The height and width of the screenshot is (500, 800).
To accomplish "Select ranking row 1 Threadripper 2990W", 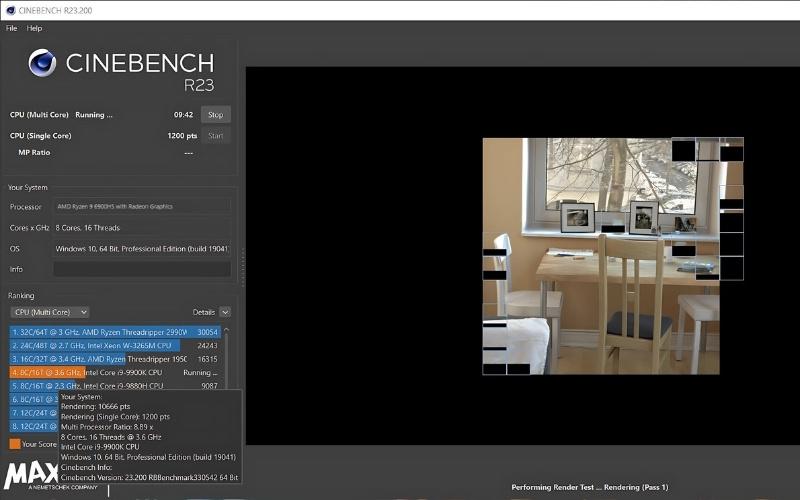I will click(x=115, y=332).
